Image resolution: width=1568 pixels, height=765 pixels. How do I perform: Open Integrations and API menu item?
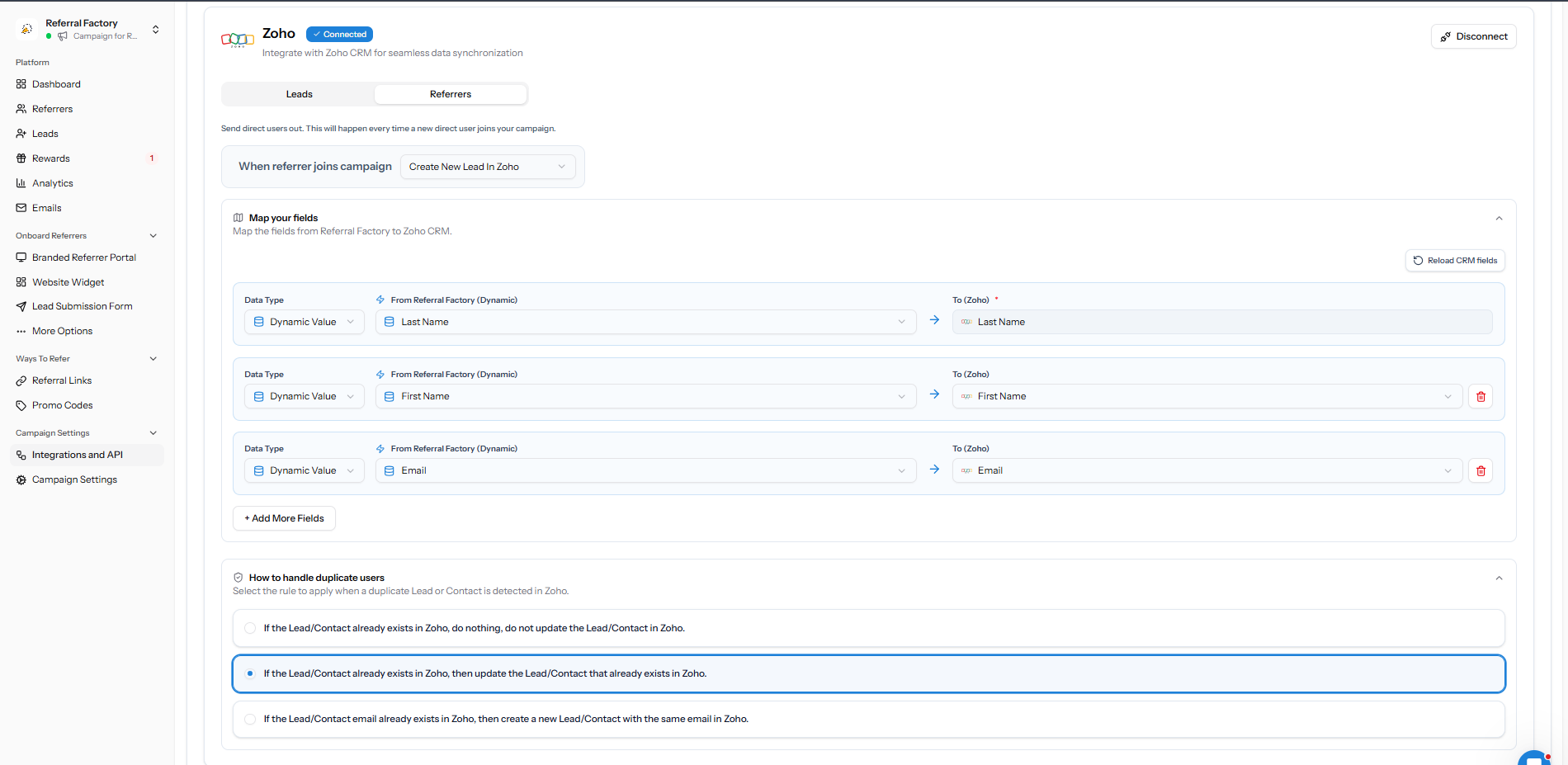(87, 455)
